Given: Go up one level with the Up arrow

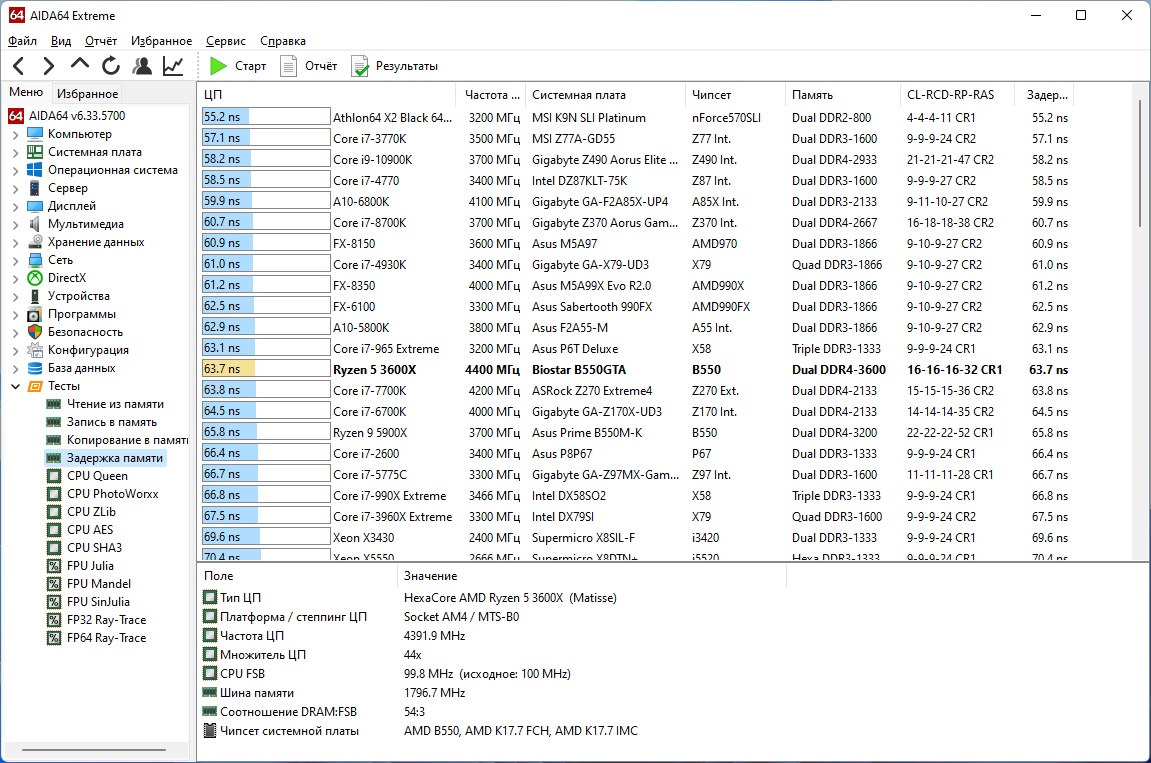Looking at the screenshot, I should coord(79,65).
